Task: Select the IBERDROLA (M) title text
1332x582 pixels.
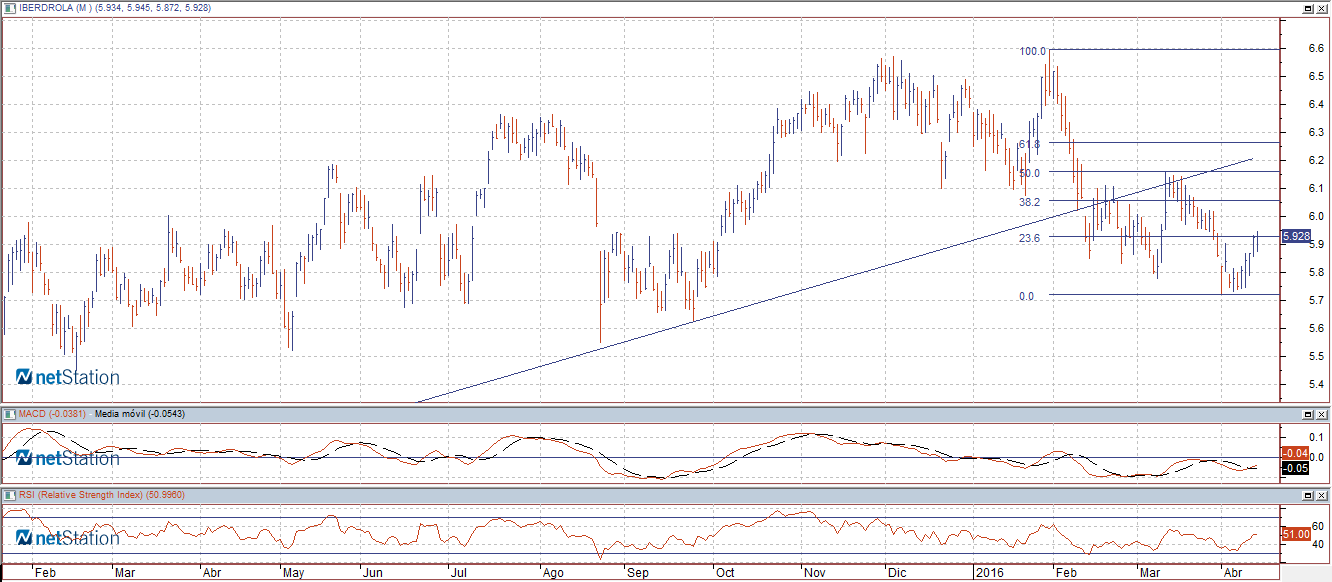Action: coord(54,7)
